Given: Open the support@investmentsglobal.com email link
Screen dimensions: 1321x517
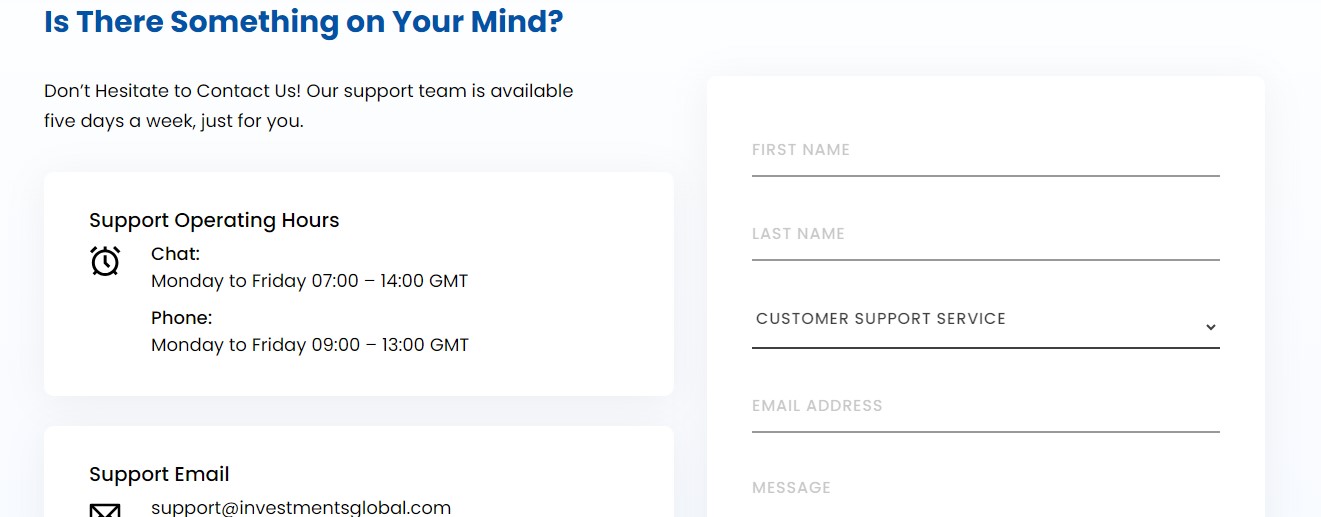Looking at the screenshot, I should coord(301,508).
